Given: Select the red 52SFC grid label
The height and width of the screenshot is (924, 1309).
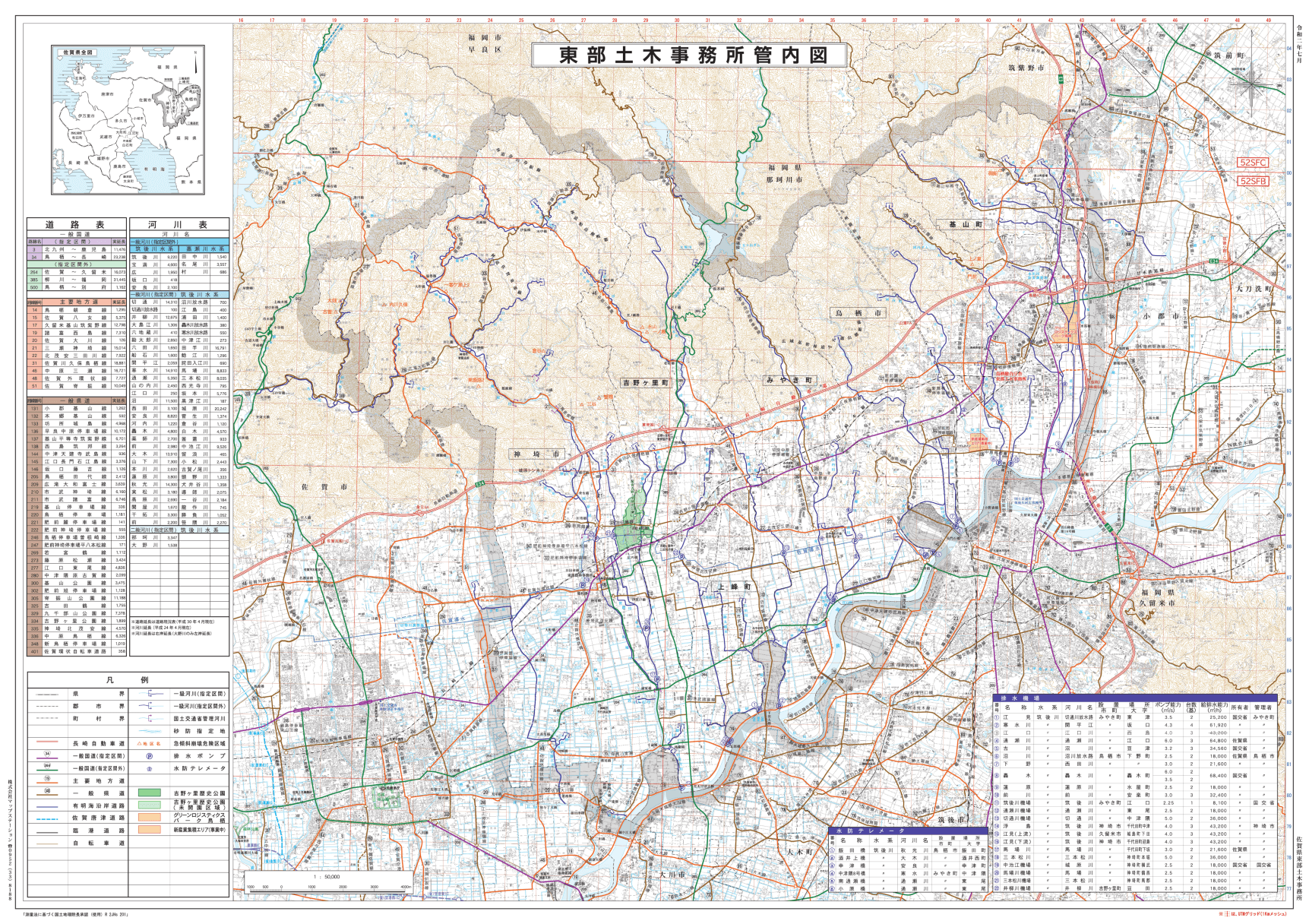Looking at the screenshot, I should coord(1253,163).
